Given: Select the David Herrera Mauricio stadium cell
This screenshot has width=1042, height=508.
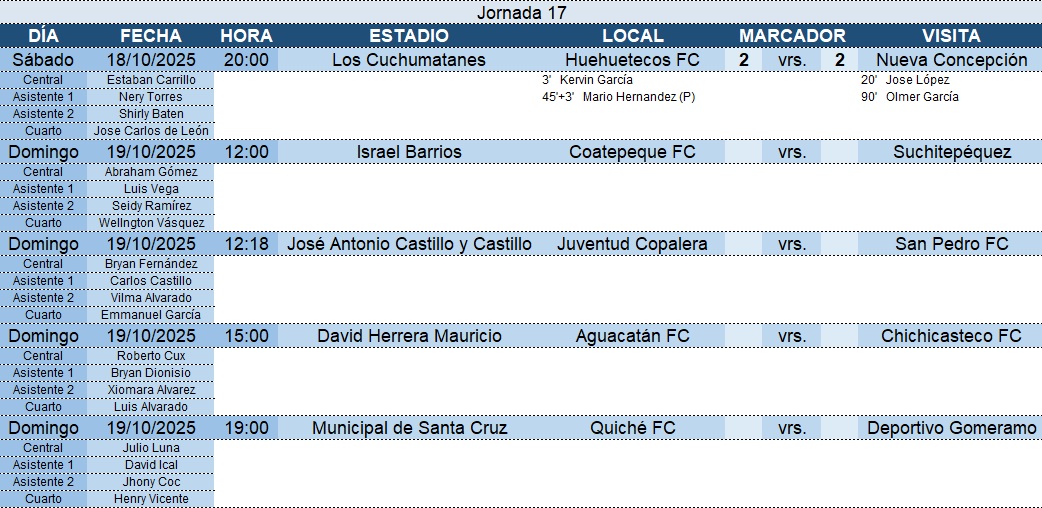Looking at the screenshot, I should 408,336.
